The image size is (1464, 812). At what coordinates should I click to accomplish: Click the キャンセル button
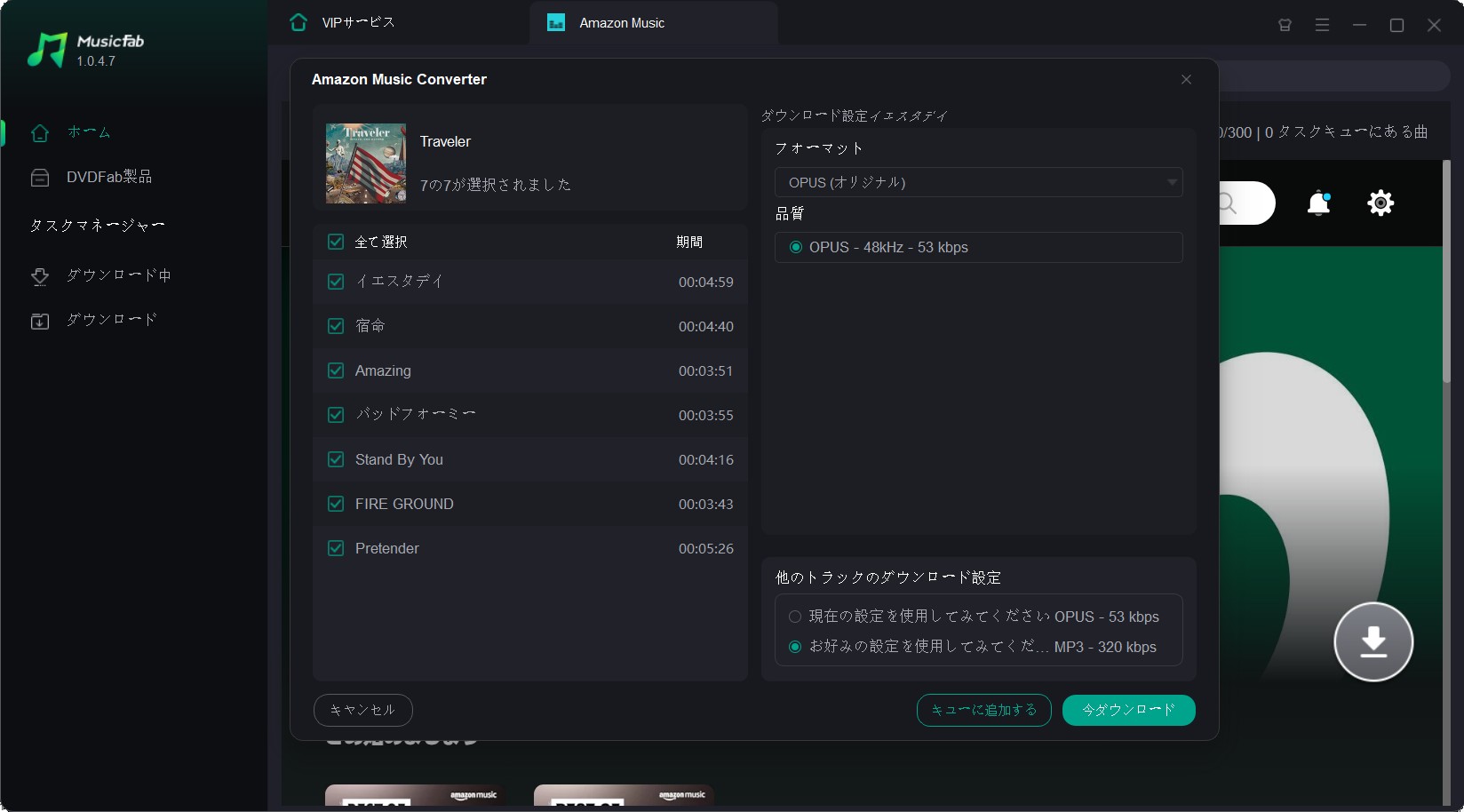(362, 710)
